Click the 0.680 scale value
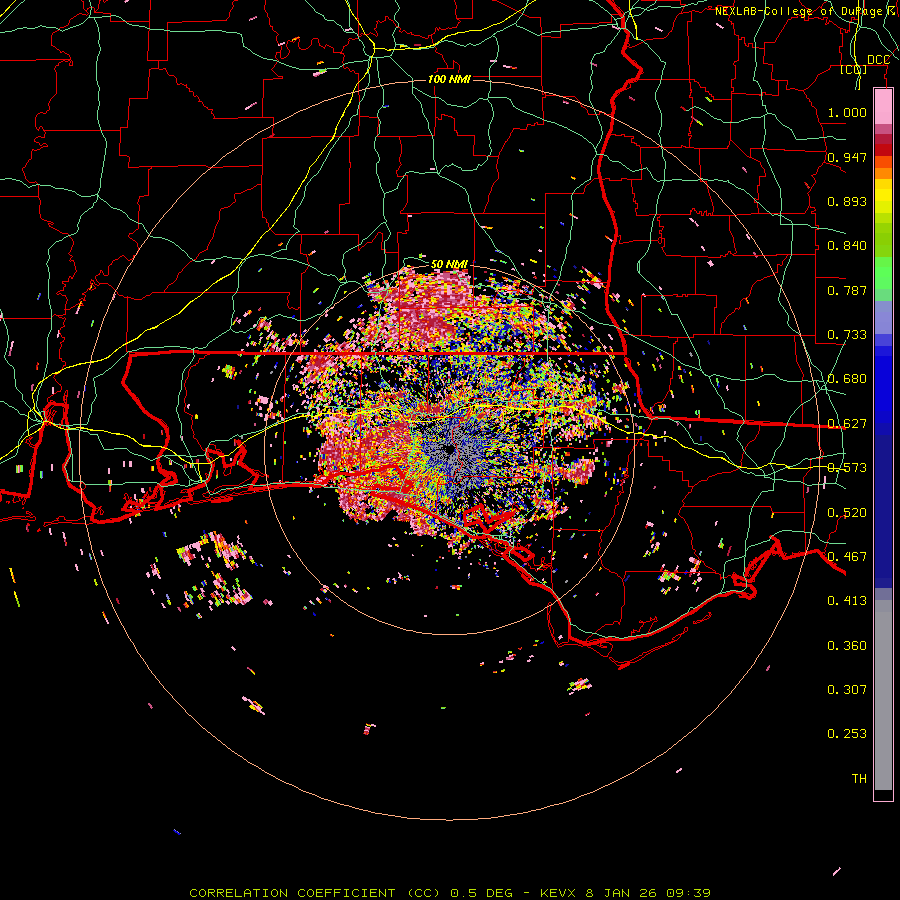Viewport: 900px width, 900px height. [x=847, y=379]
